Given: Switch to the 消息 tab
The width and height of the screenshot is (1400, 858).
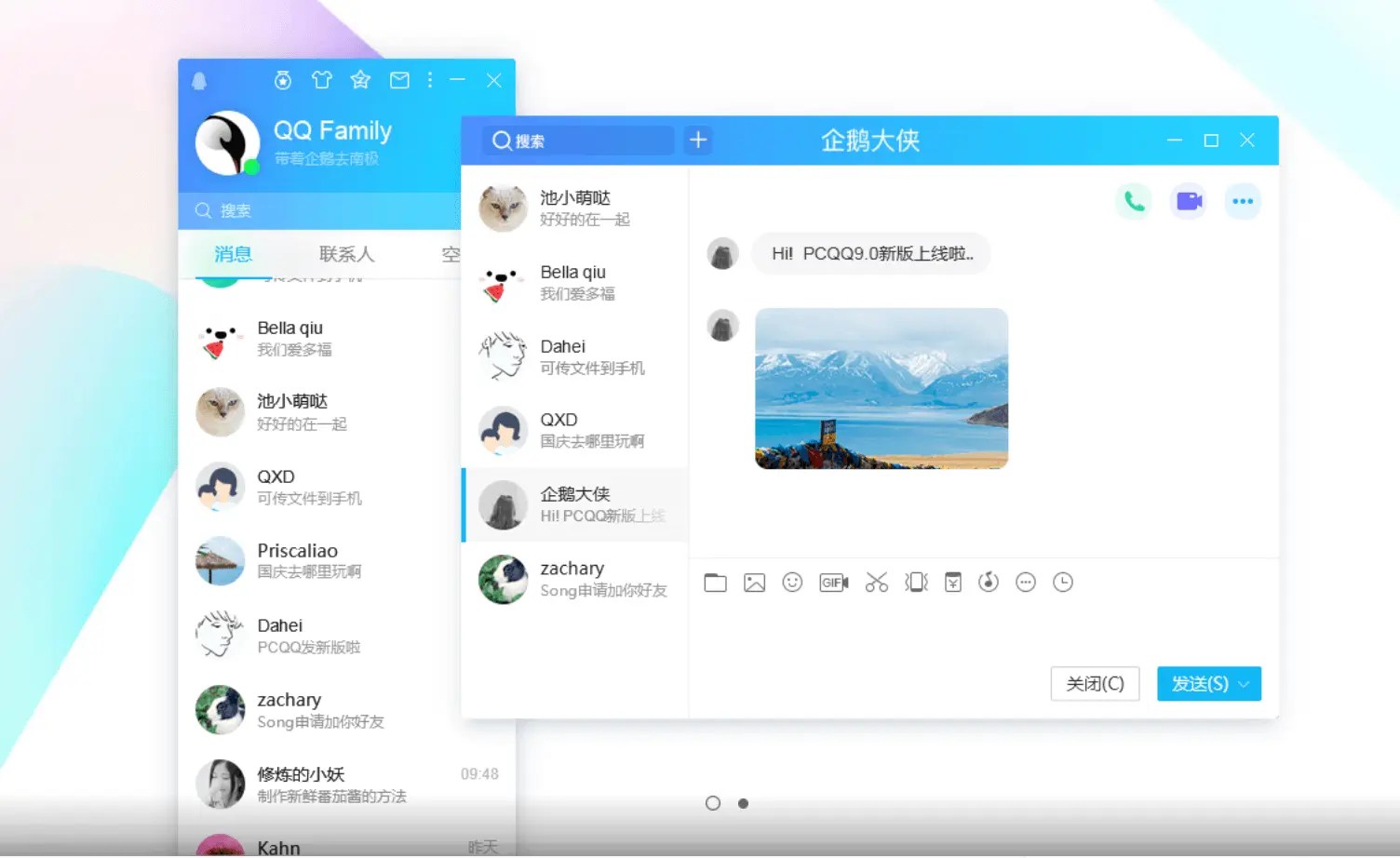Looking at the screenshot, I should [232, 254].
